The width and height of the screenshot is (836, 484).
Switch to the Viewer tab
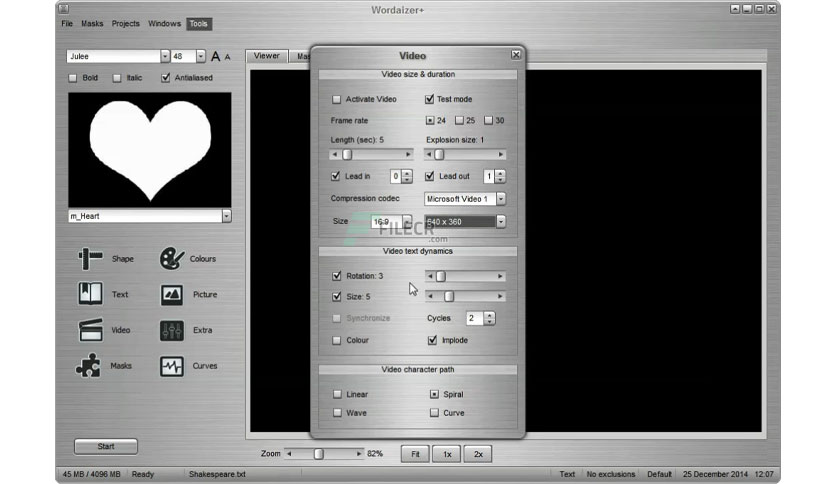tap(267, 56)
